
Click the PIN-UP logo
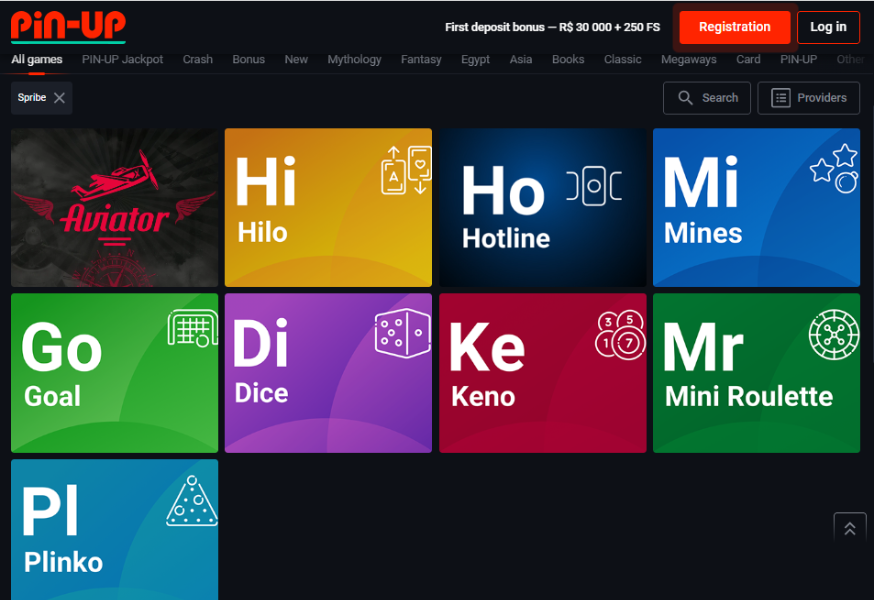click(68, 26)
